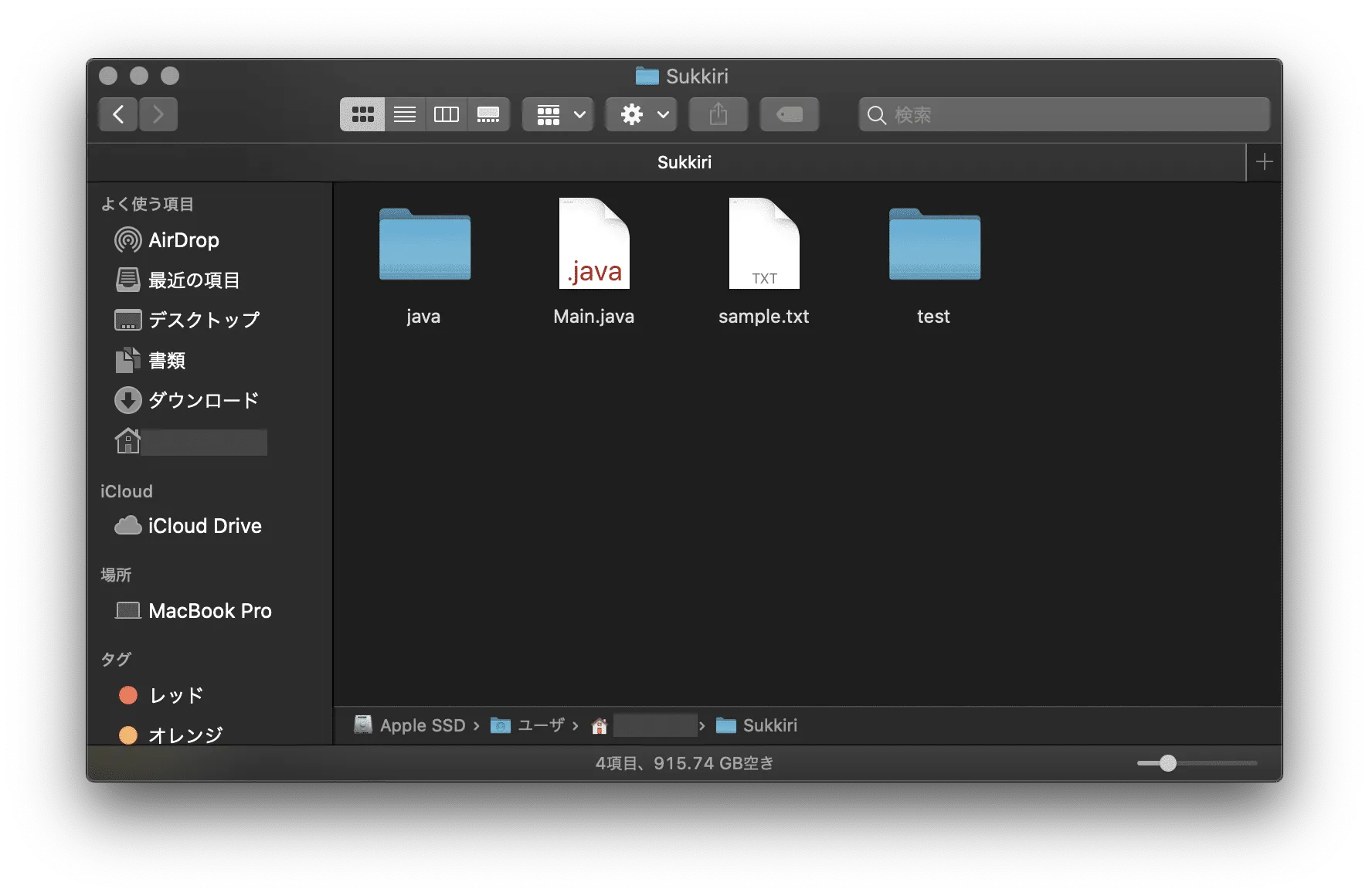Open the gear action menu
Image resolution: width=1369 pixels, height=896 pixels.
[x=641, y=114]
